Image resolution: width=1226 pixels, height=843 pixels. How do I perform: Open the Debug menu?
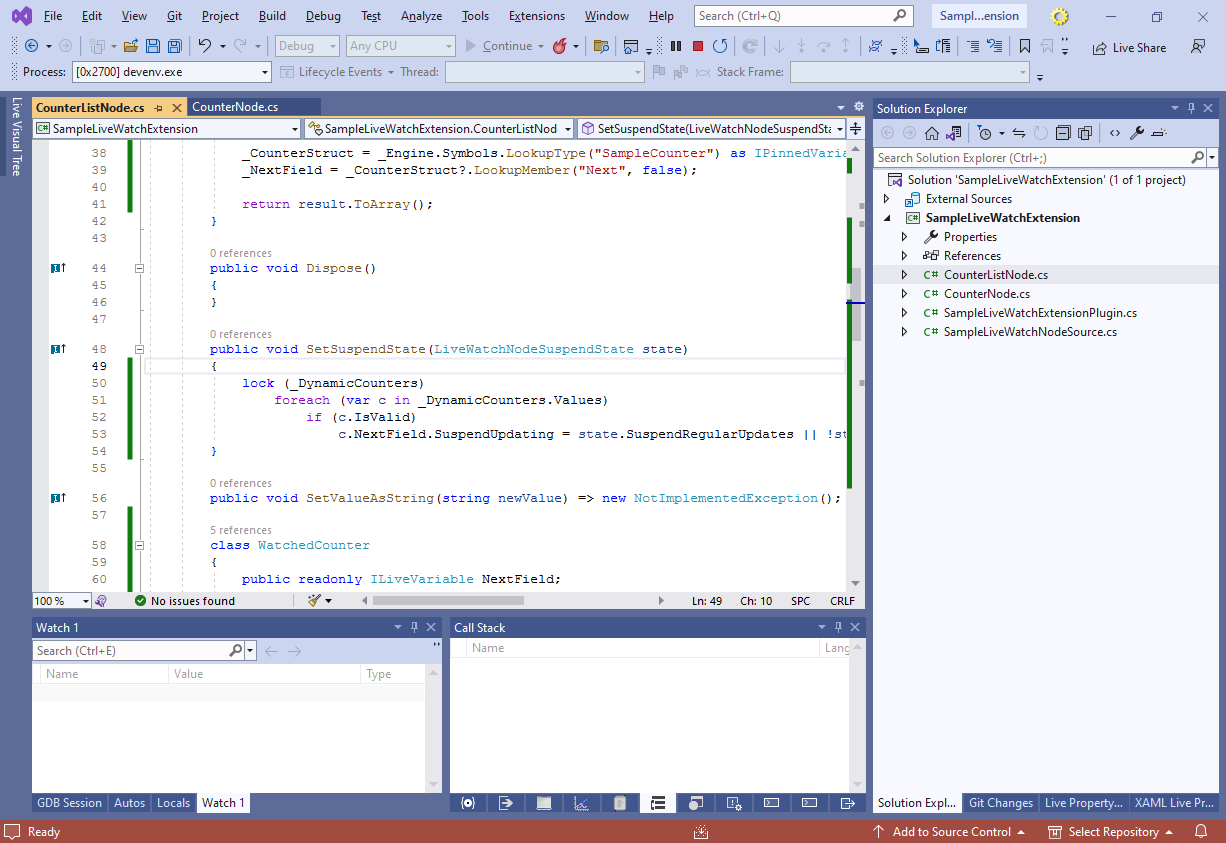click(323, 16)
